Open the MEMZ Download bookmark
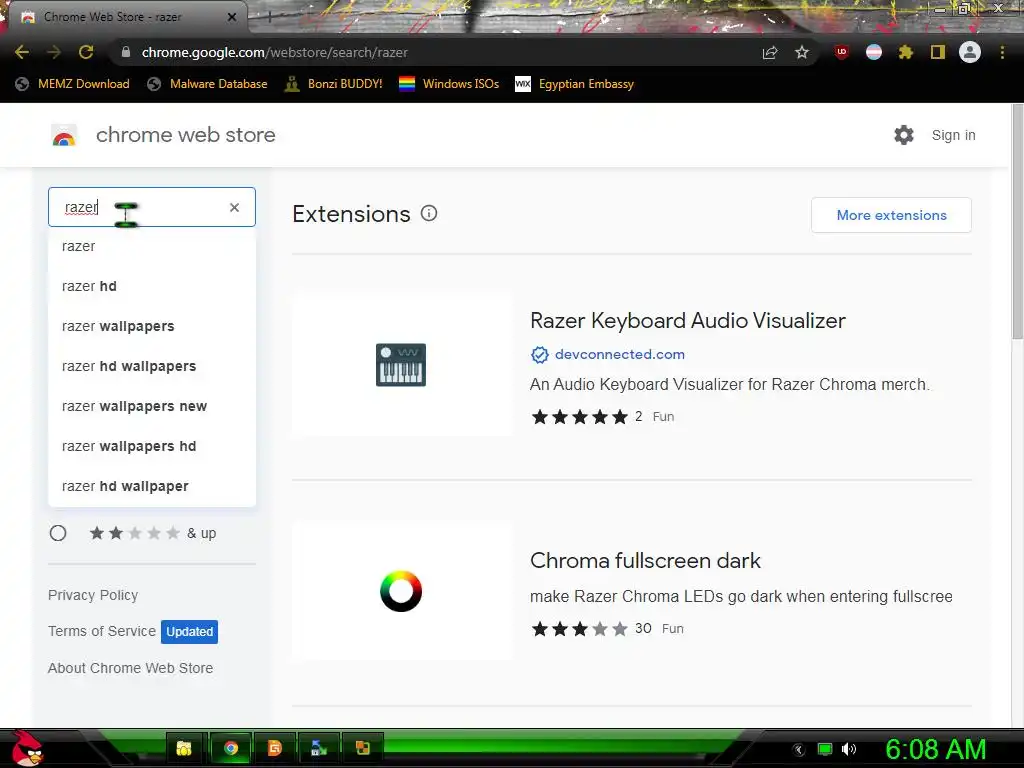The width and height of the screenshot is (1024, 768). [x=72, y=84]
